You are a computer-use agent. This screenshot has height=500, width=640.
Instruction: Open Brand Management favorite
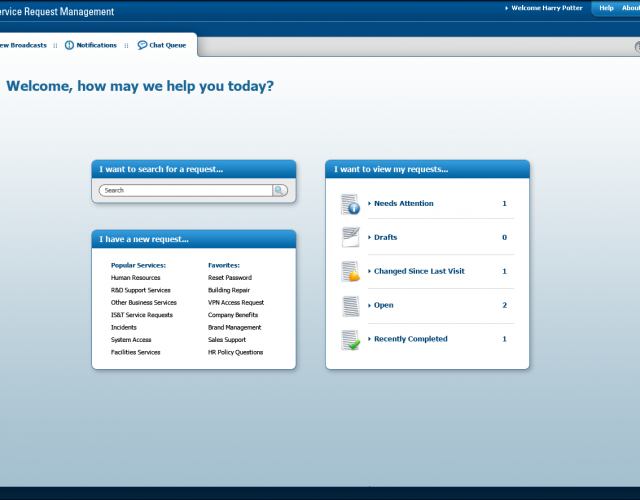[234, 327]
